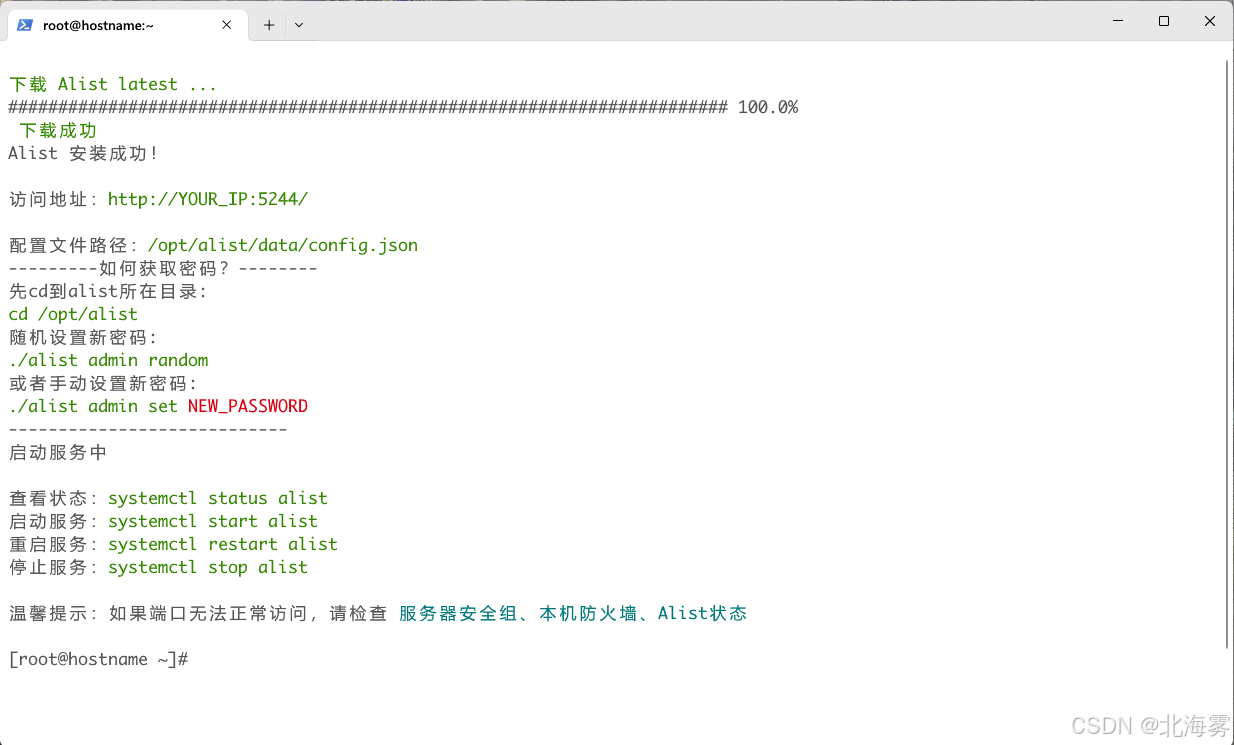This screenshot has width=1234, height=745.
Task: Click systemctl status alist command
Action: pos(218,498)
